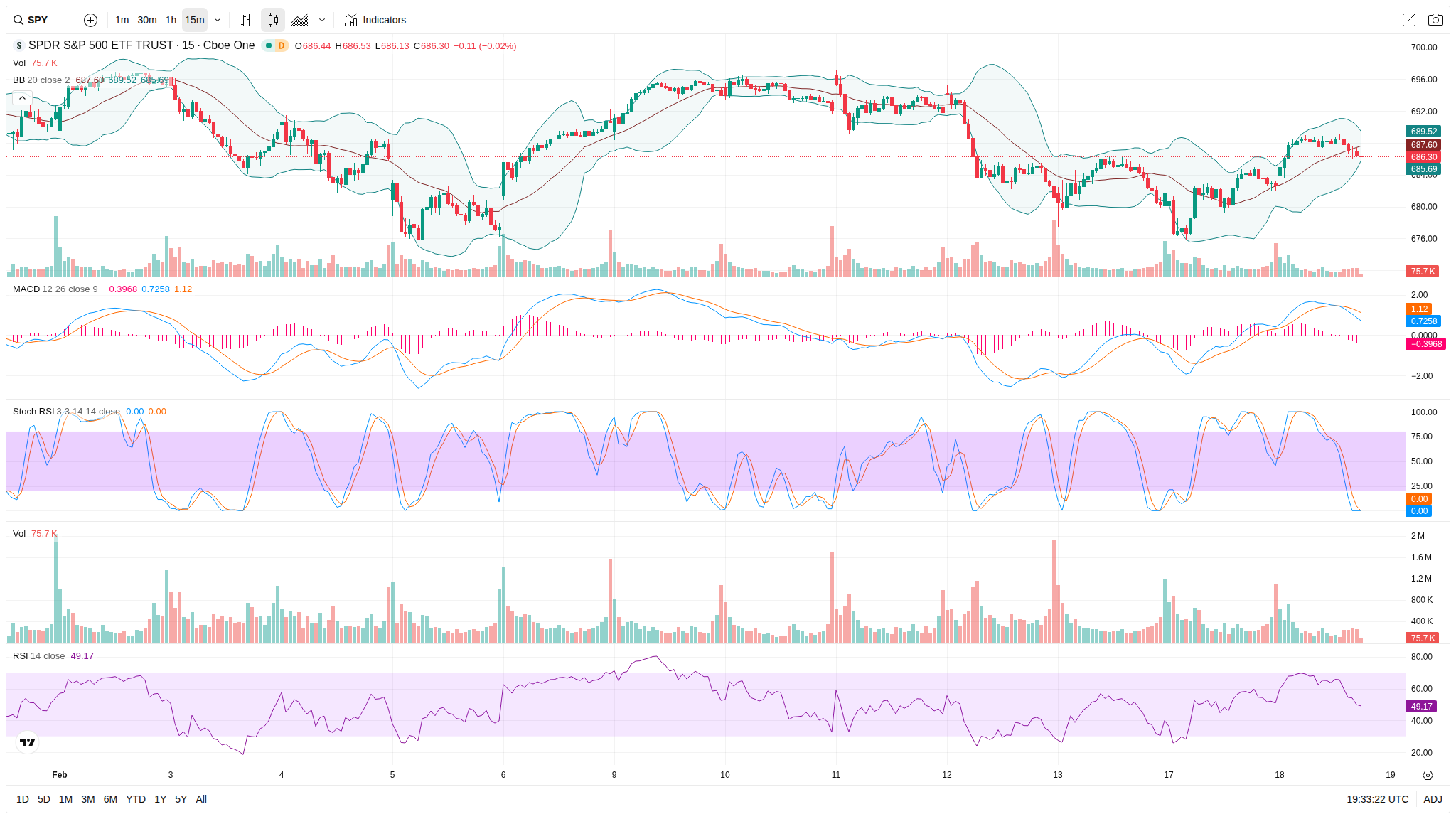Expand the time interval dropdown arrow
Image resolution: width=1456 pixels, height=819 pixels.
click(218, 20)
